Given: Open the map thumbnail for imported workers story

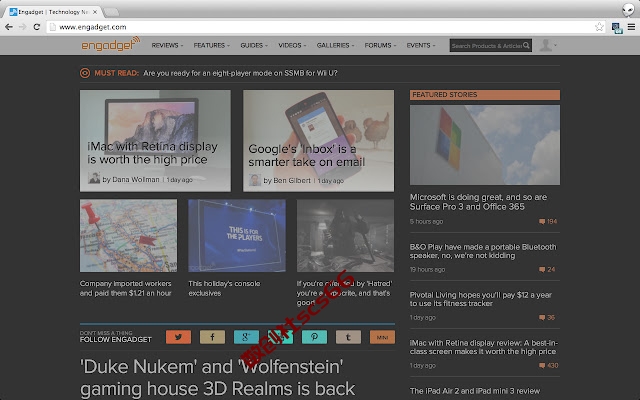Looking at the screenshot, I should (129, 236).
